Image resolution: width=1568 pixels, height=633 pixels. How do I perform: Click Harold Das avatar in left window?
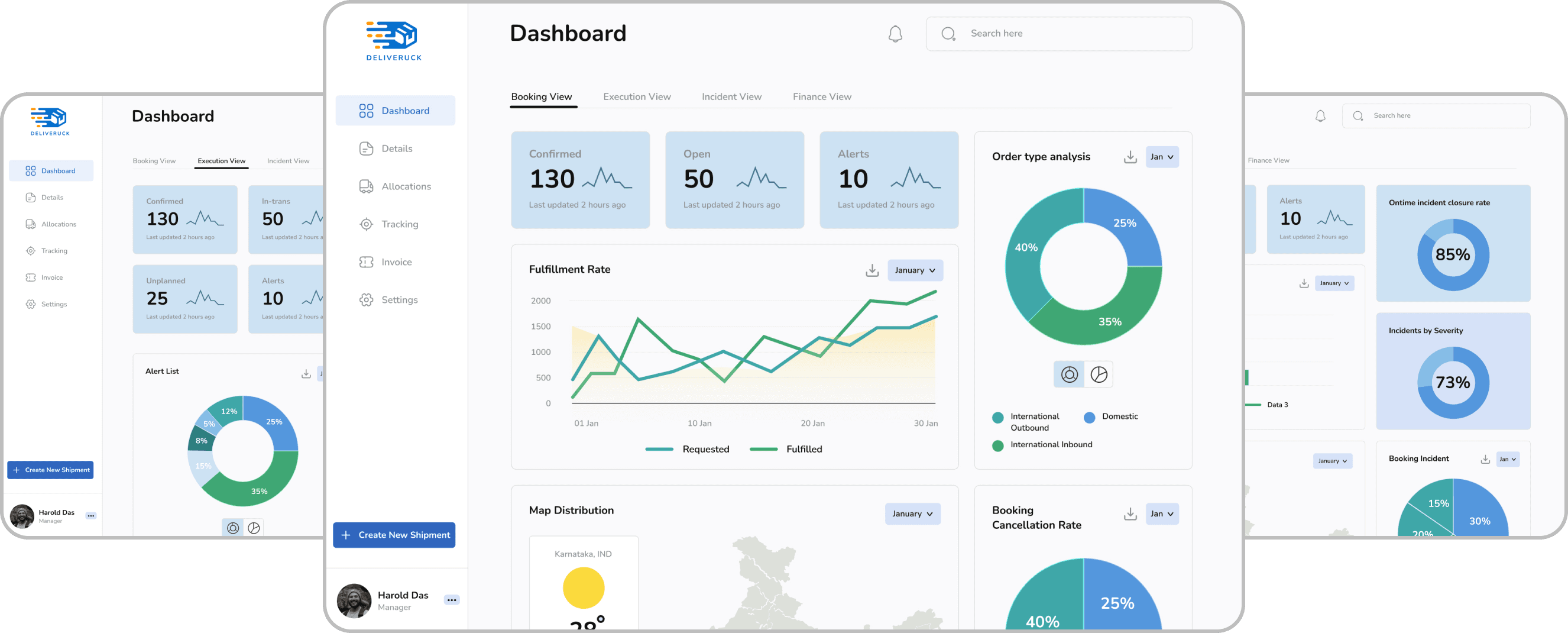22,516
